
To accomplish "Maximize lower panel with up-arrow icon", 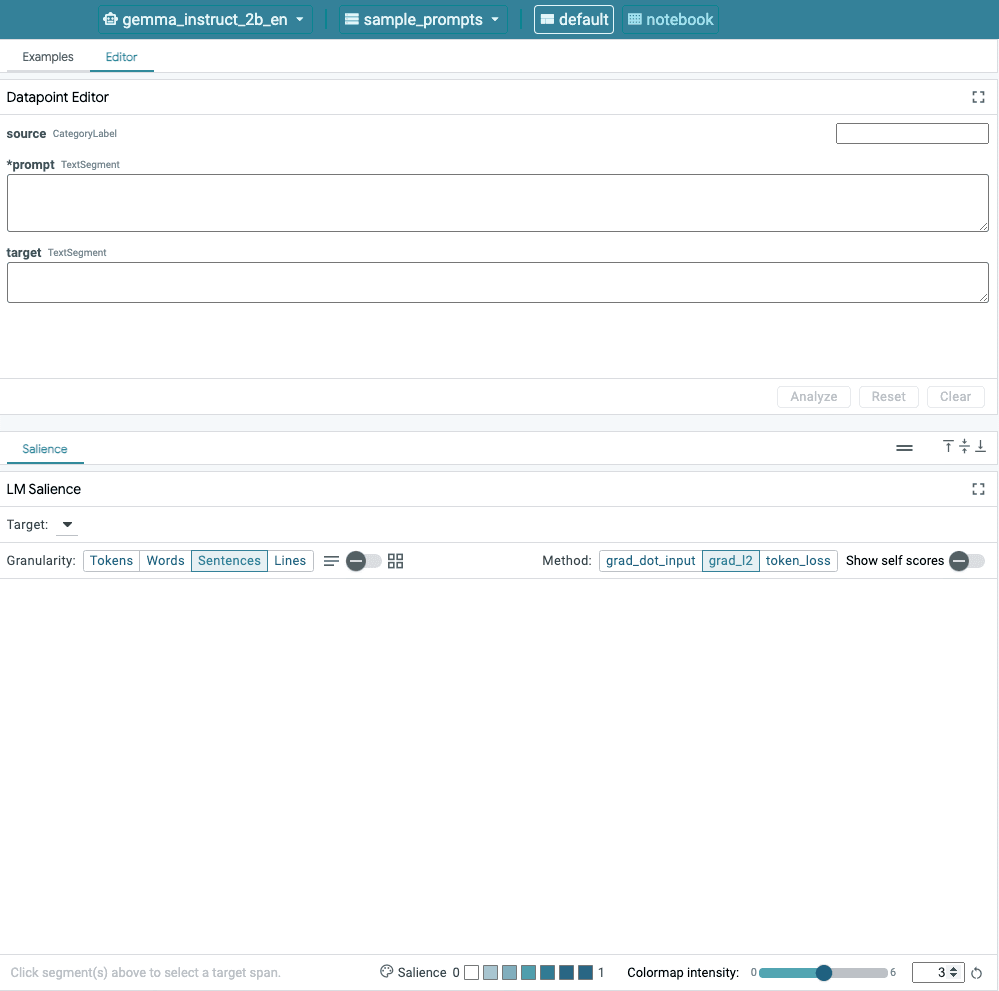I will coord(948,446).
